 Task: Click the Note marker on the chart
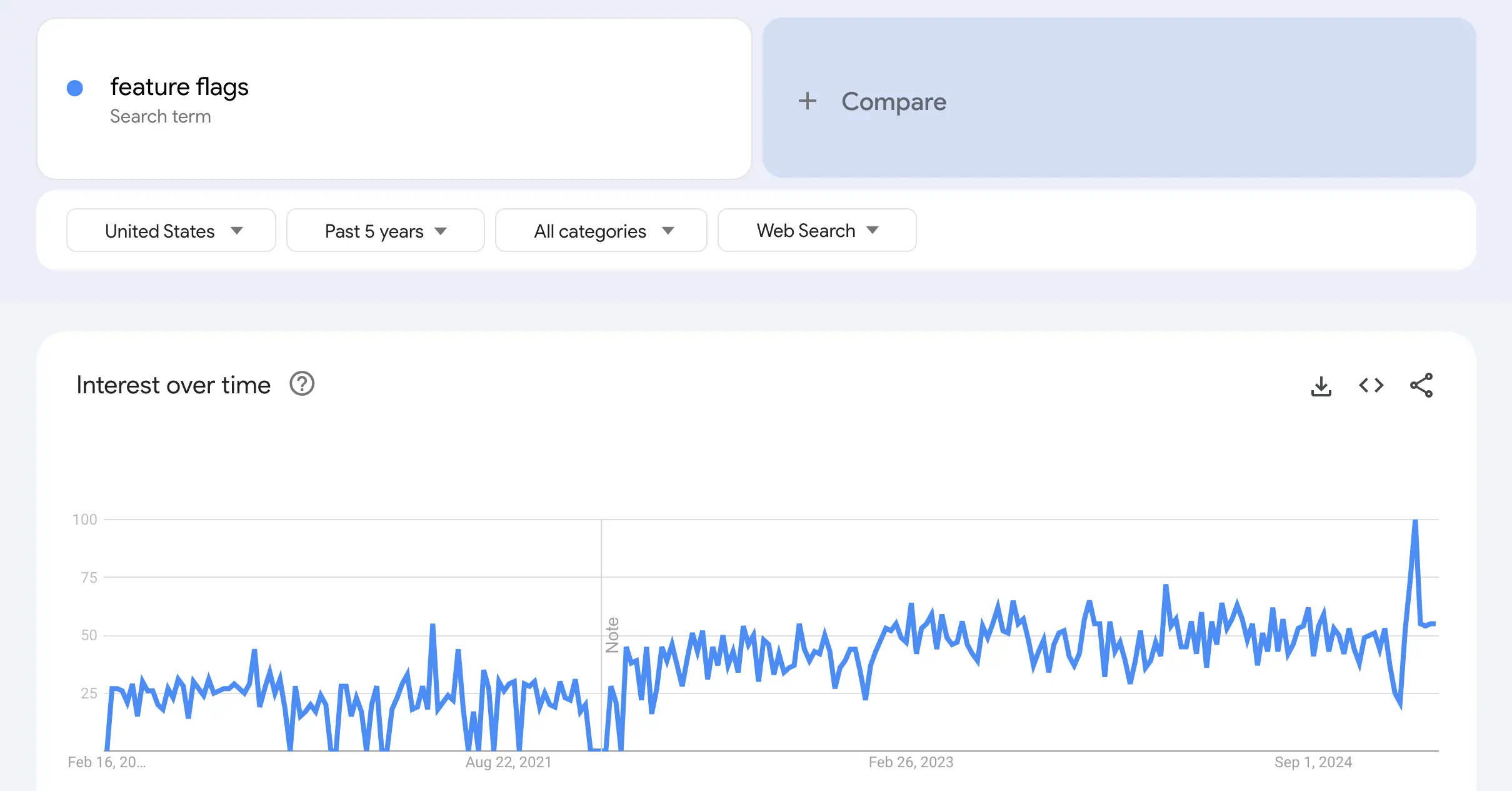pos(612,635)
